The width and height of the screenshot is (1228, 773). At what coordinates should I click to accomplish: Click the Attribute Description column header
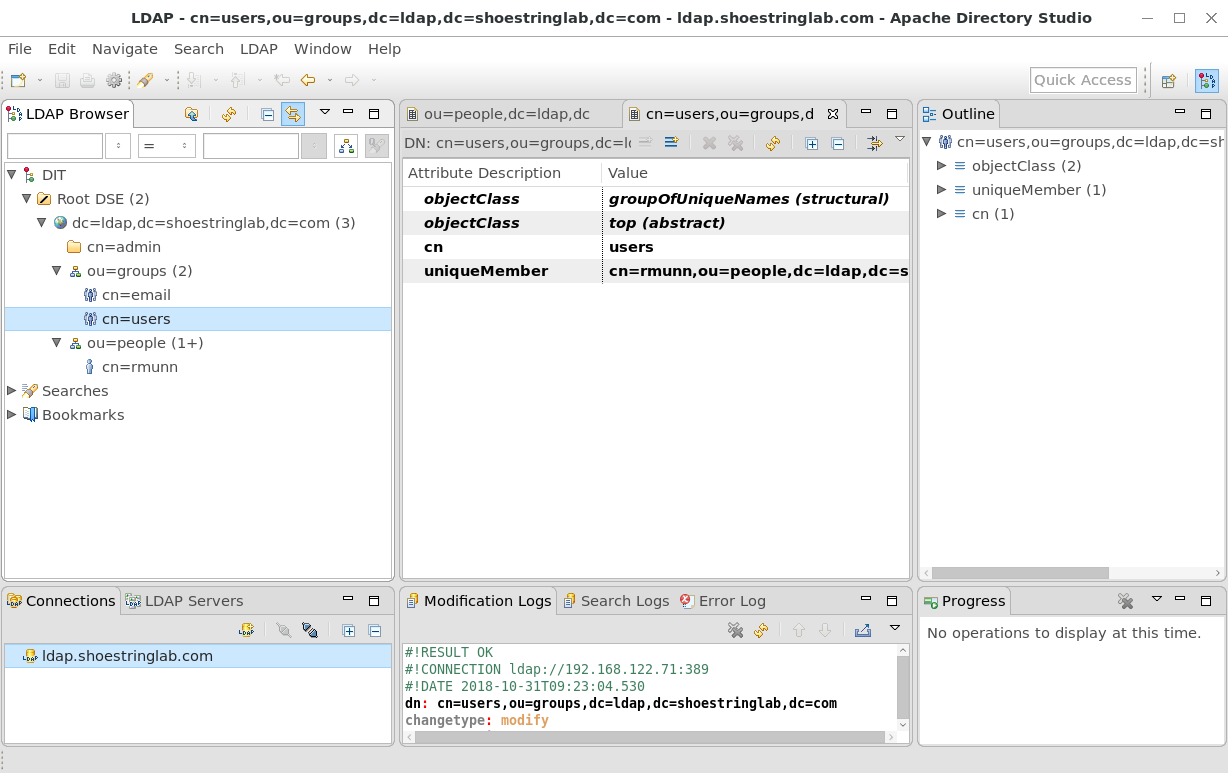pyautogui.click(x=502, y=173)
